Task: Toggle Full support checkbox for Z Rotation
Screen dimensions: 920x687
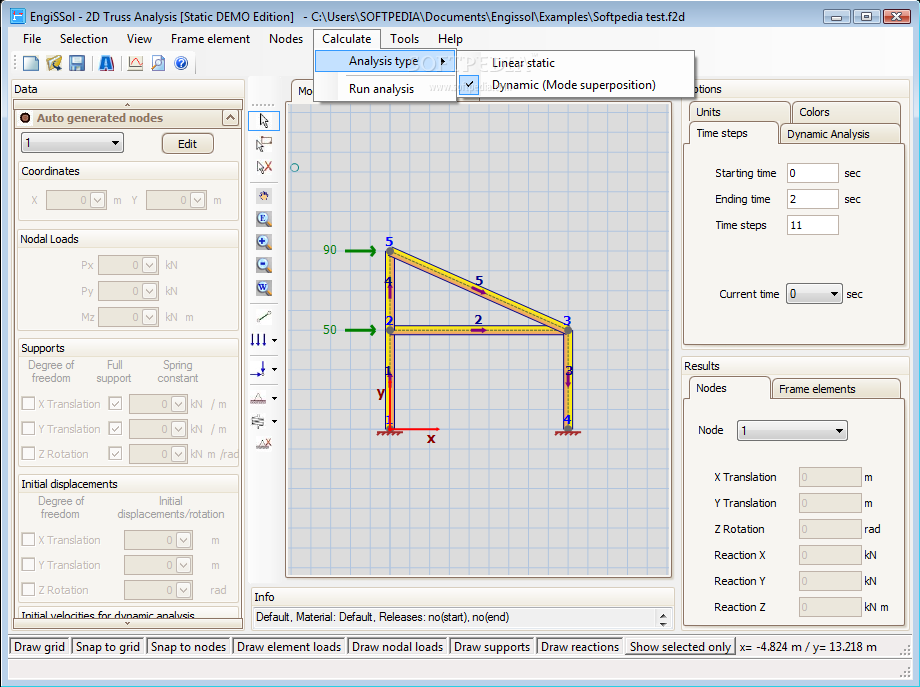Action: pyautogui.click(x=115, y=454)
